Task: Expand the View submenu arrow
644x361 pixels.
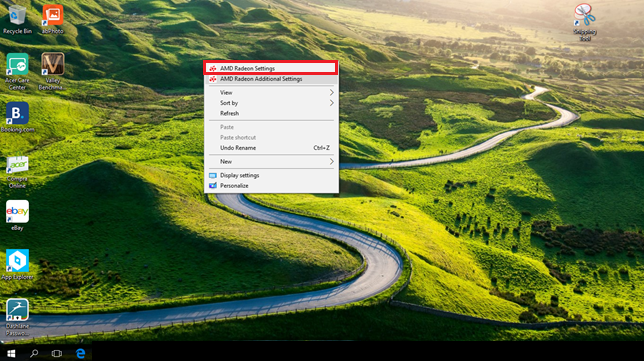Action: (331, 92)
